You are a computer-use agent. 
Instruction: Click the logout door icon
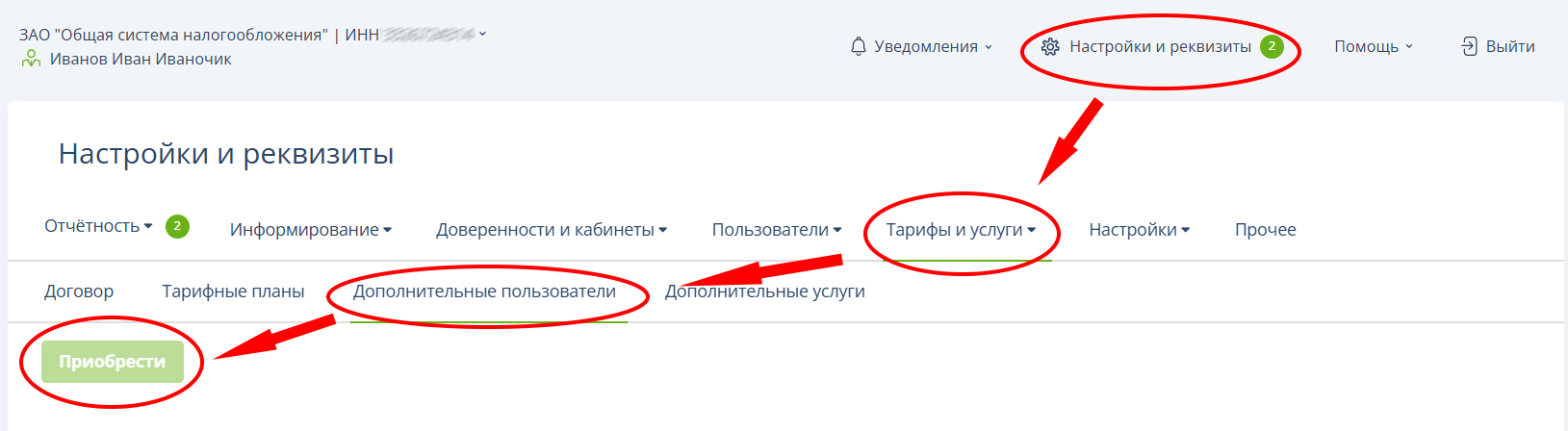coord(1469,46)
